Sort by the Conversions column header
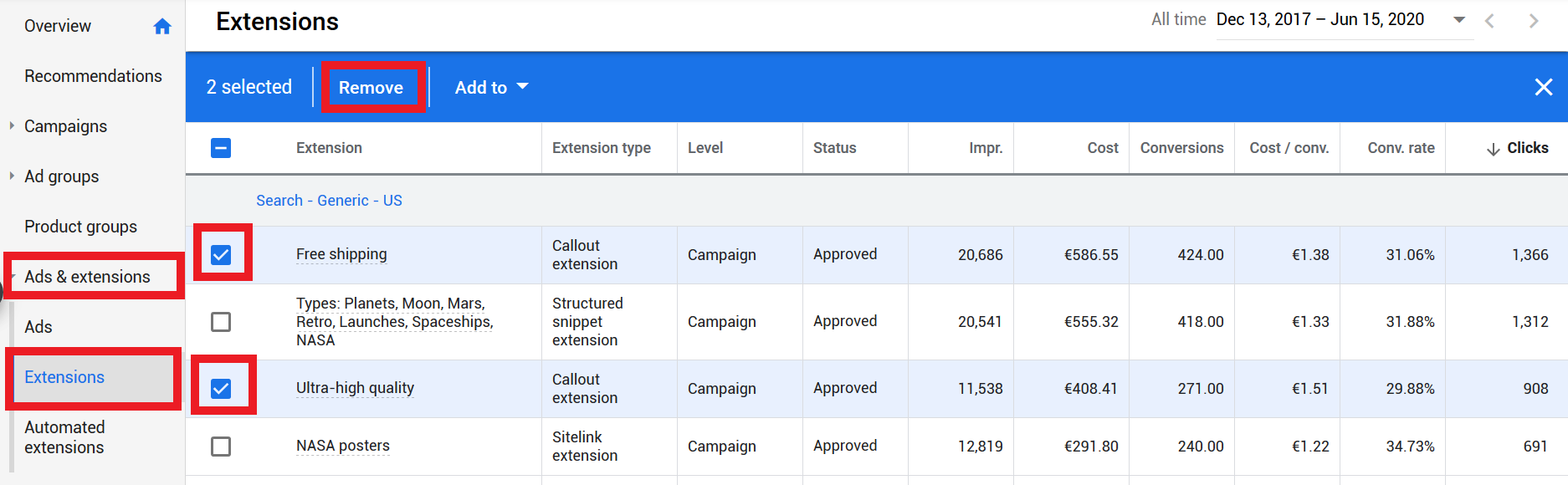This screenshot has height=485, width=1568. click(x=1181, y=148)
